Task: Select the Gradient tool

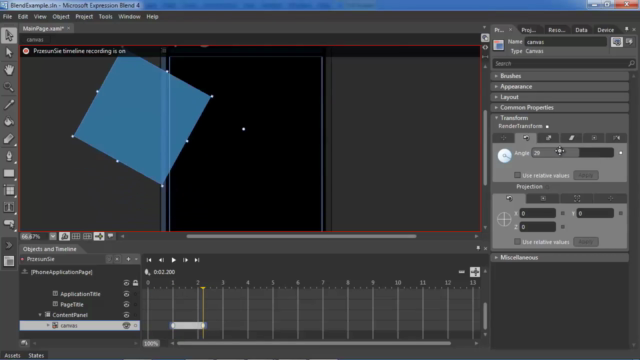Action: [9, 139]
